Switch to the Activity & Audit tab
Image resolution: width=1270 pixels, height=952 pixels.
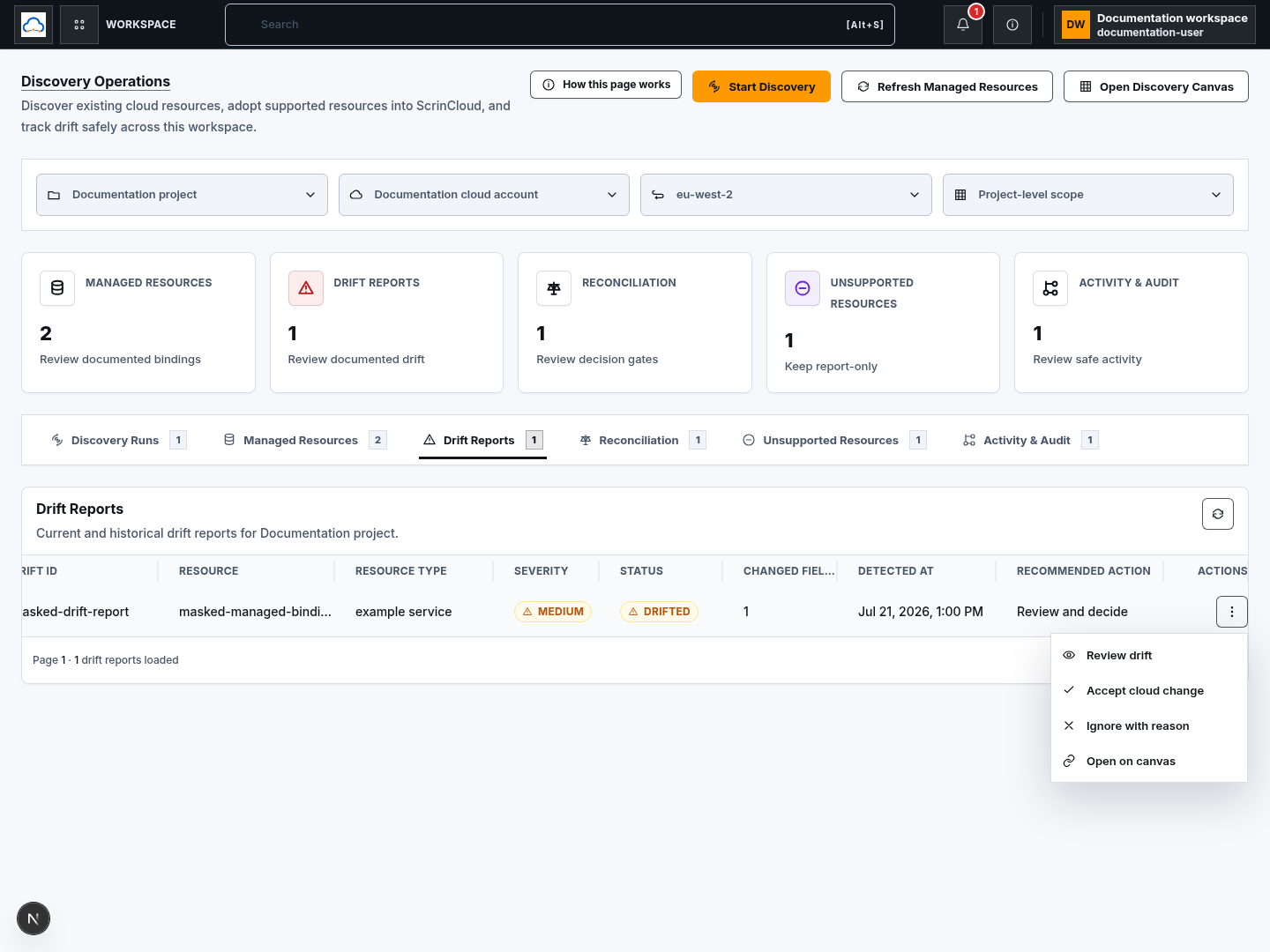pos(1031,440)
